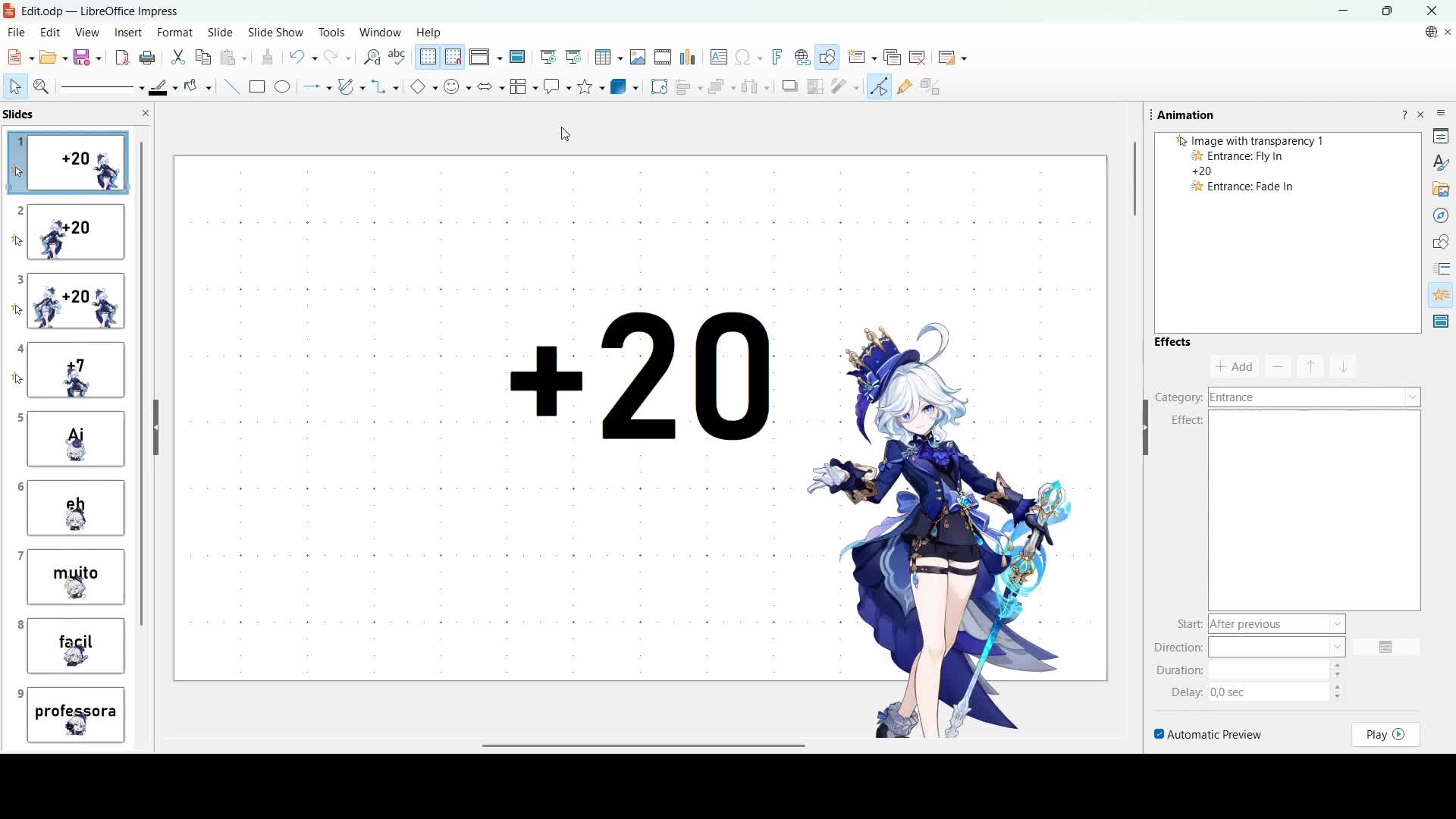The height and width of the screenshot is (819, 1456).
Task: Copy the selection with the Copy icon
Action: coord(203,58)
